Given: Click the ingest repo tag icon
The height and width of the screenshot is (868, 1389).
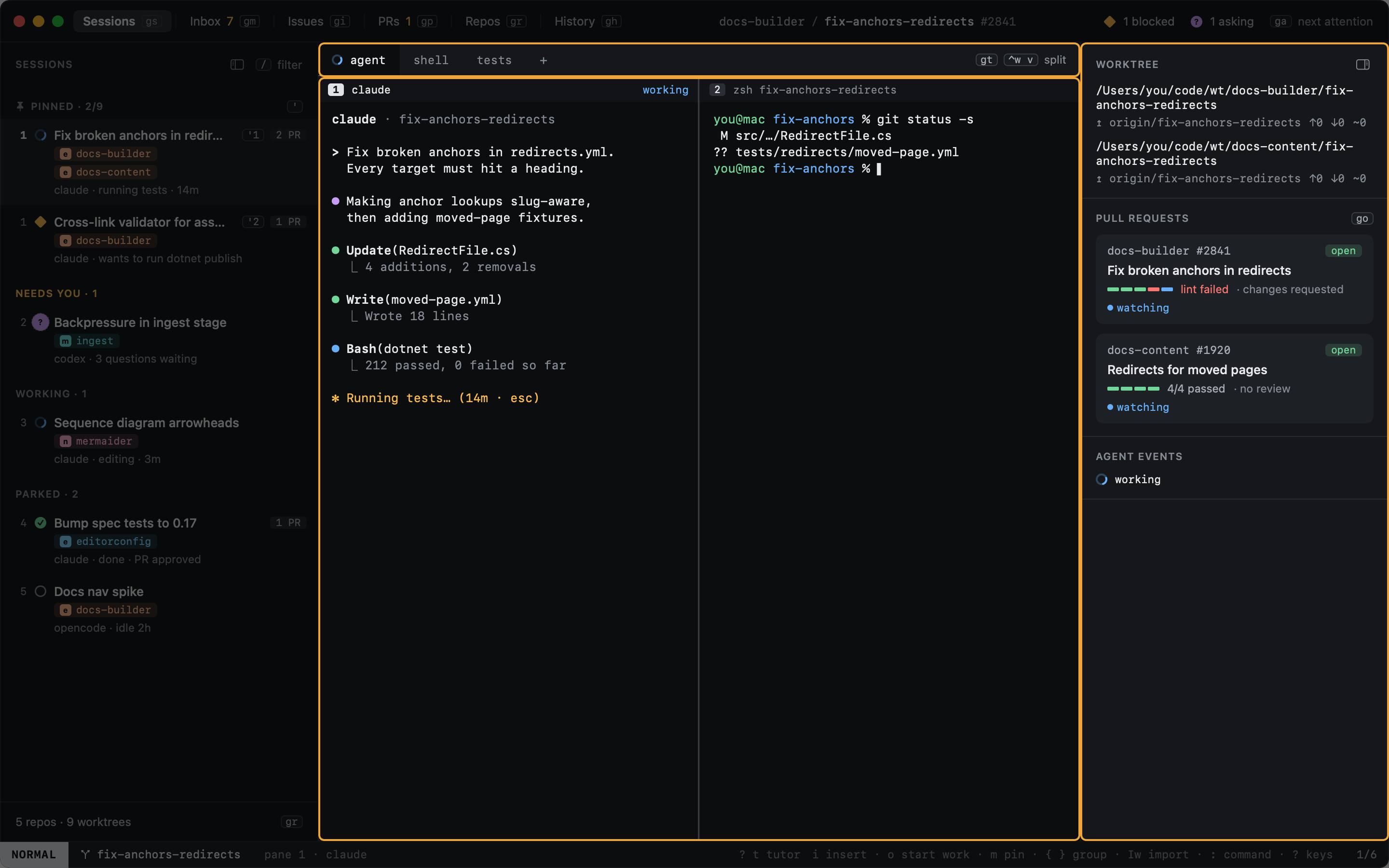Looking at the screenshot, I should (x=66, y=341).
